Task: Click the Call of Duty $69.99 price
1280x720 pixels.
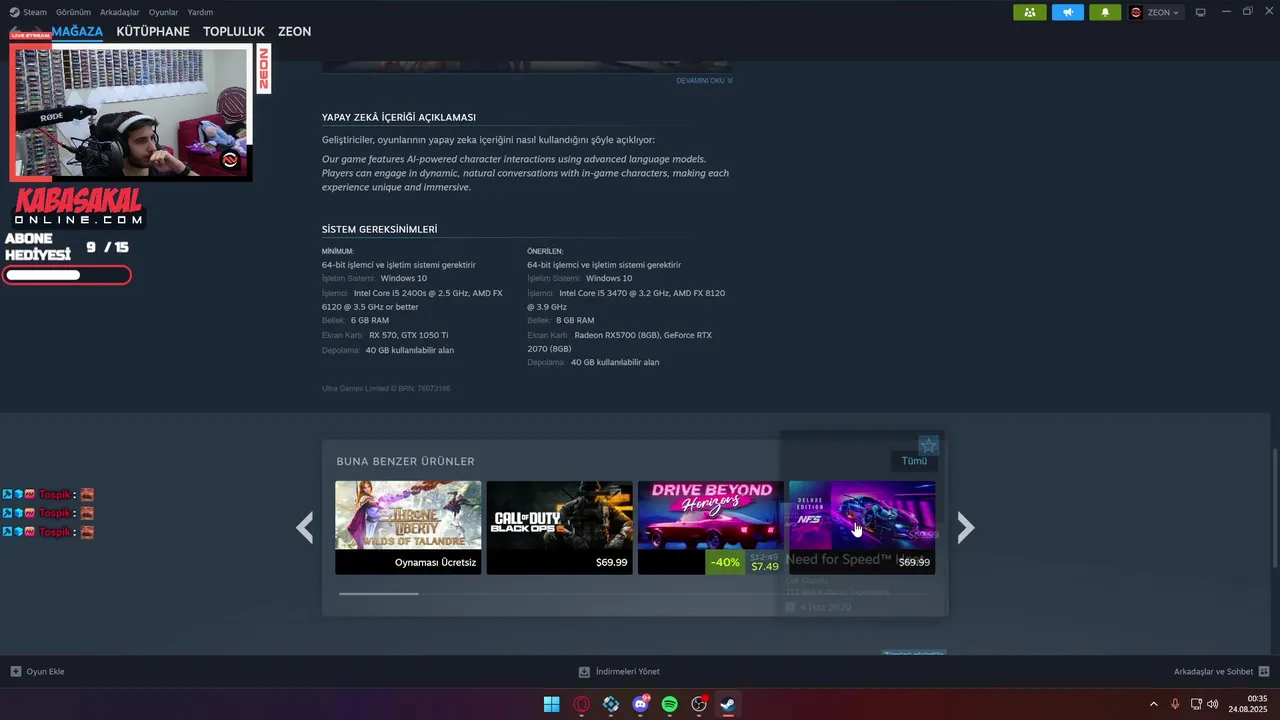Action: (611, 563)
